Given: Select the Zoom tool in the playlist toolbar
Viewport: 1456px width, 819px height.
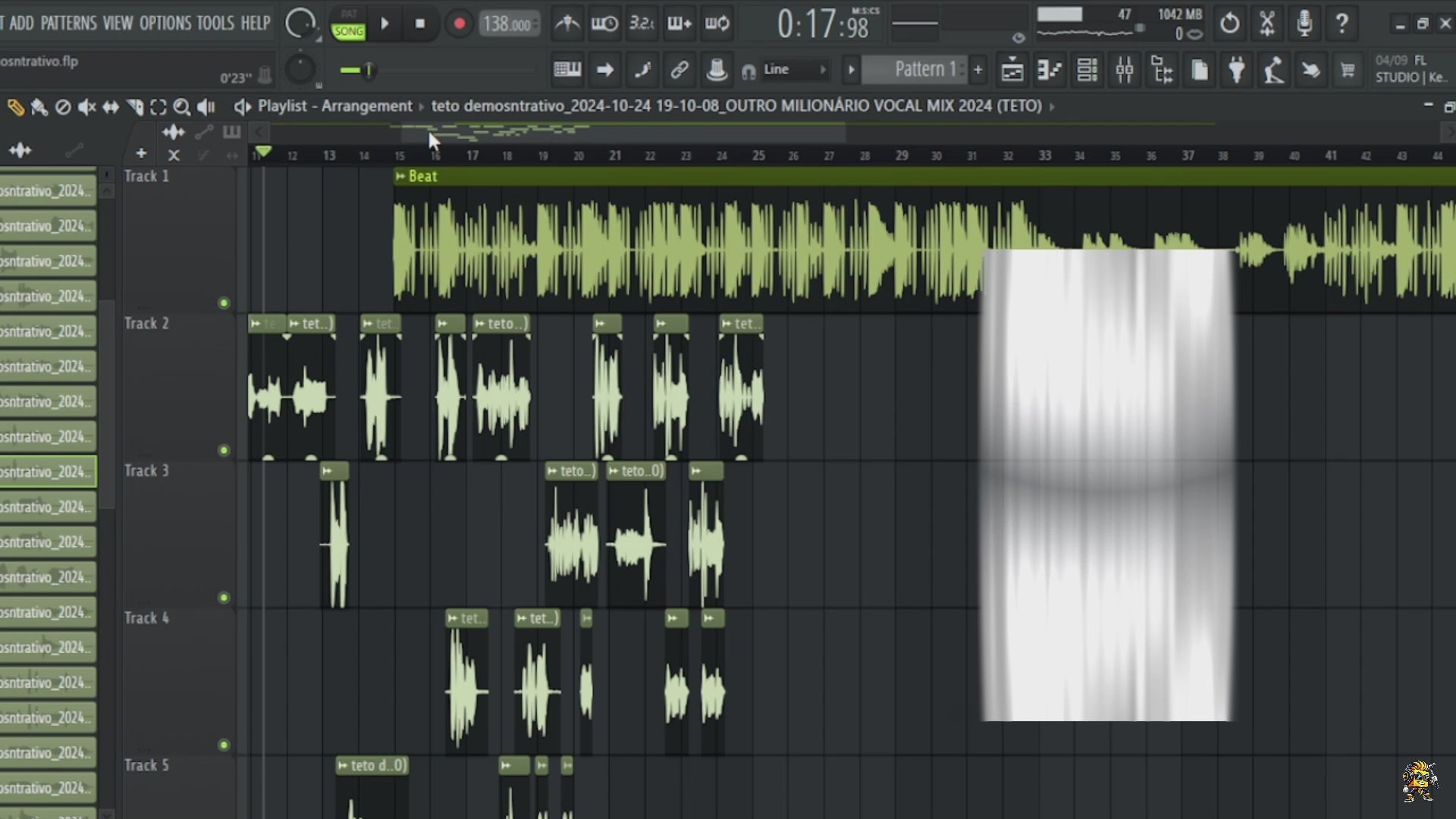Looking at the screenshot, I should [x=181, y=107].
